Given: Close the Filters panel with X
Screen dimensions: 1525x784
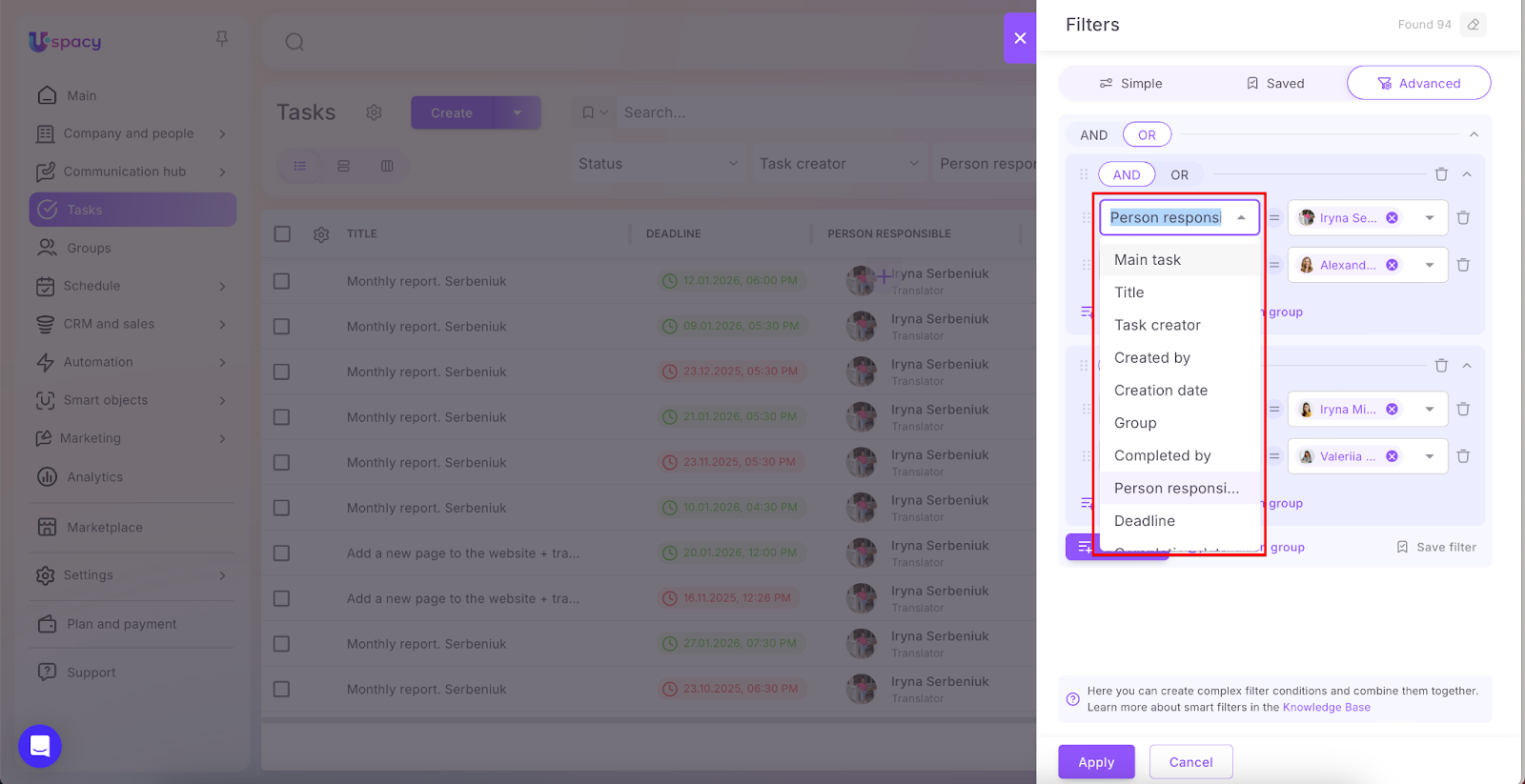Looking at the screenshot, I should 1020,38.
